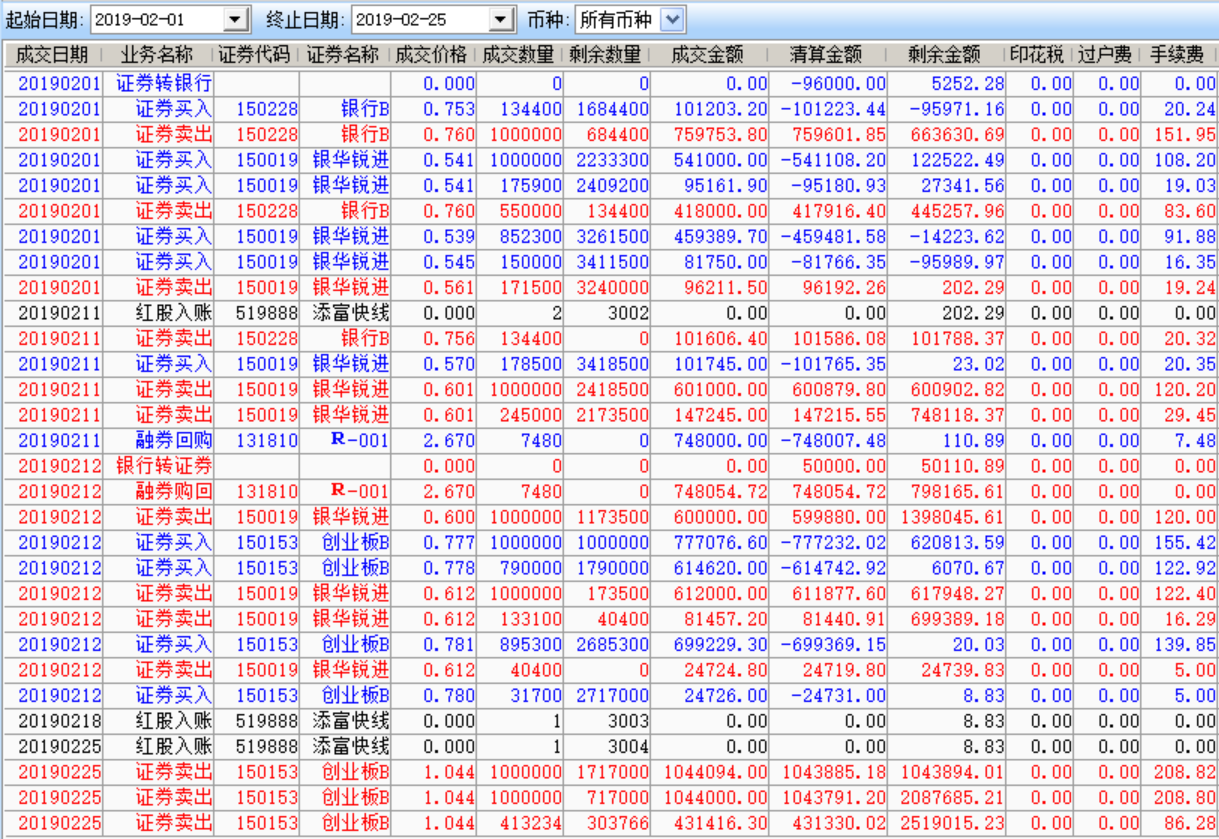Image resolution: width=1219 pixels, height=839 pixels.
Task: Click remaining amount 2087685.21
Action: pyautogui.click(x=951, y=798)
